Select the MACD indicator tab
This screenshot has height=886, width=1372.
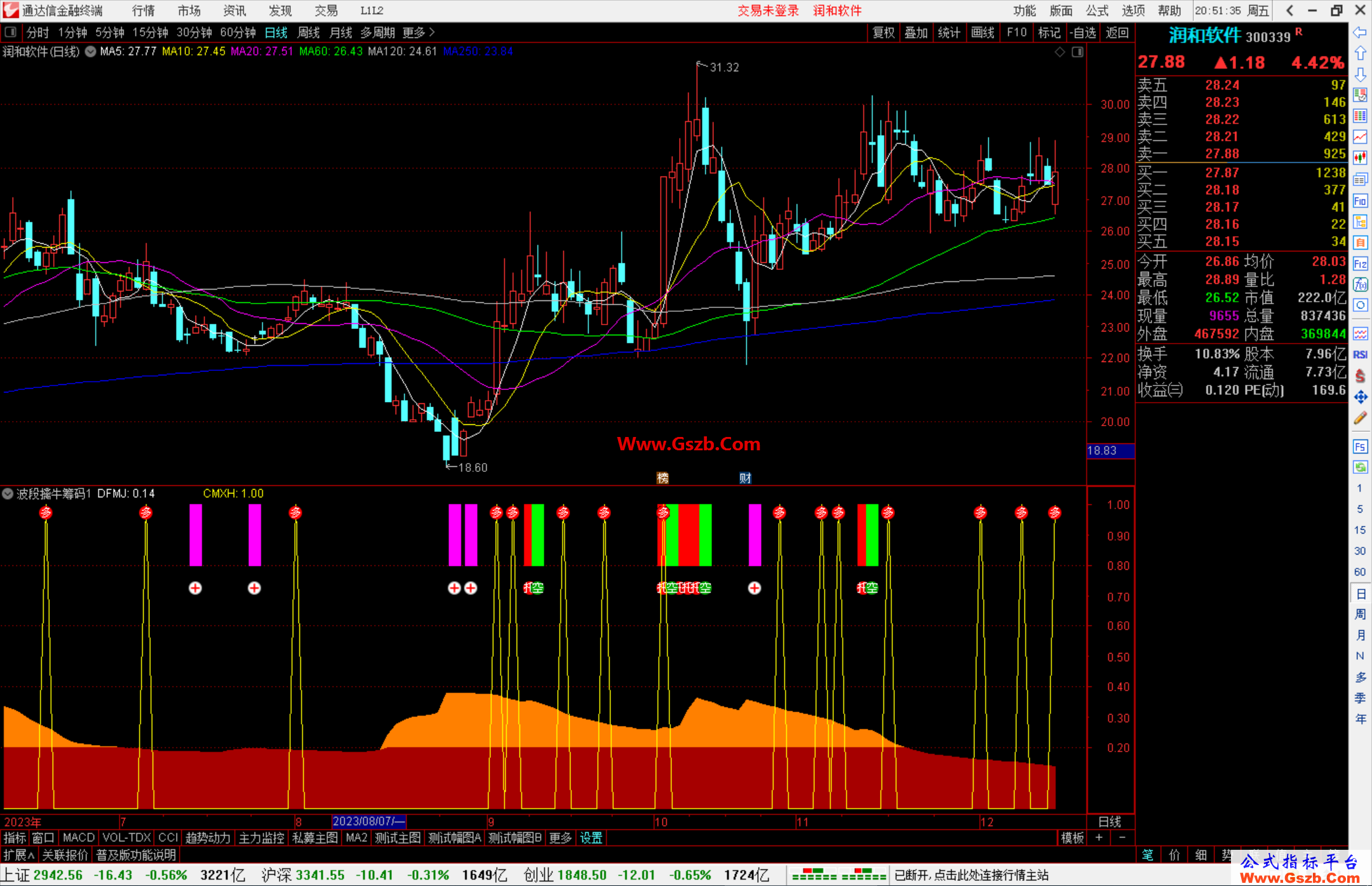coord(79,838)
